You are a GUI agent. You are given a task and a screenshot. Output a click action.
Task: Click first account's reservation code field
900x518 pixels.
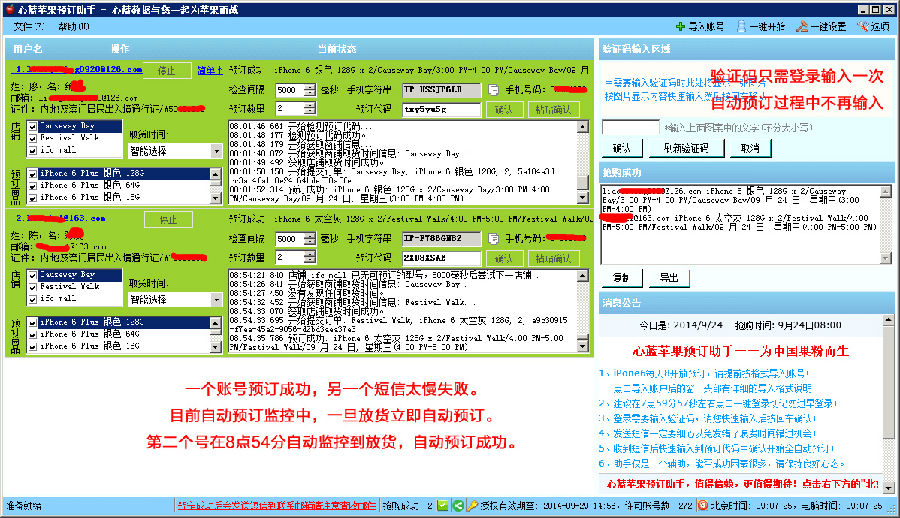click(x=441, y=109)
